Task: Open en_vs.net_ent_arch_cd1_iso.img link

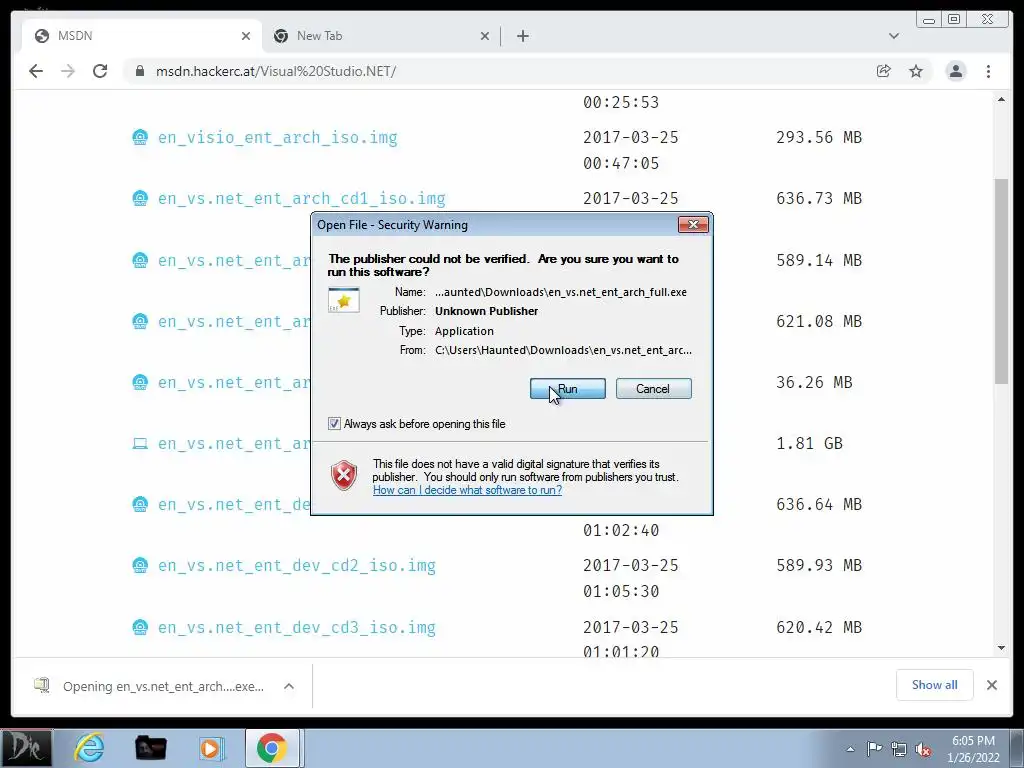Action: [302, 199]
